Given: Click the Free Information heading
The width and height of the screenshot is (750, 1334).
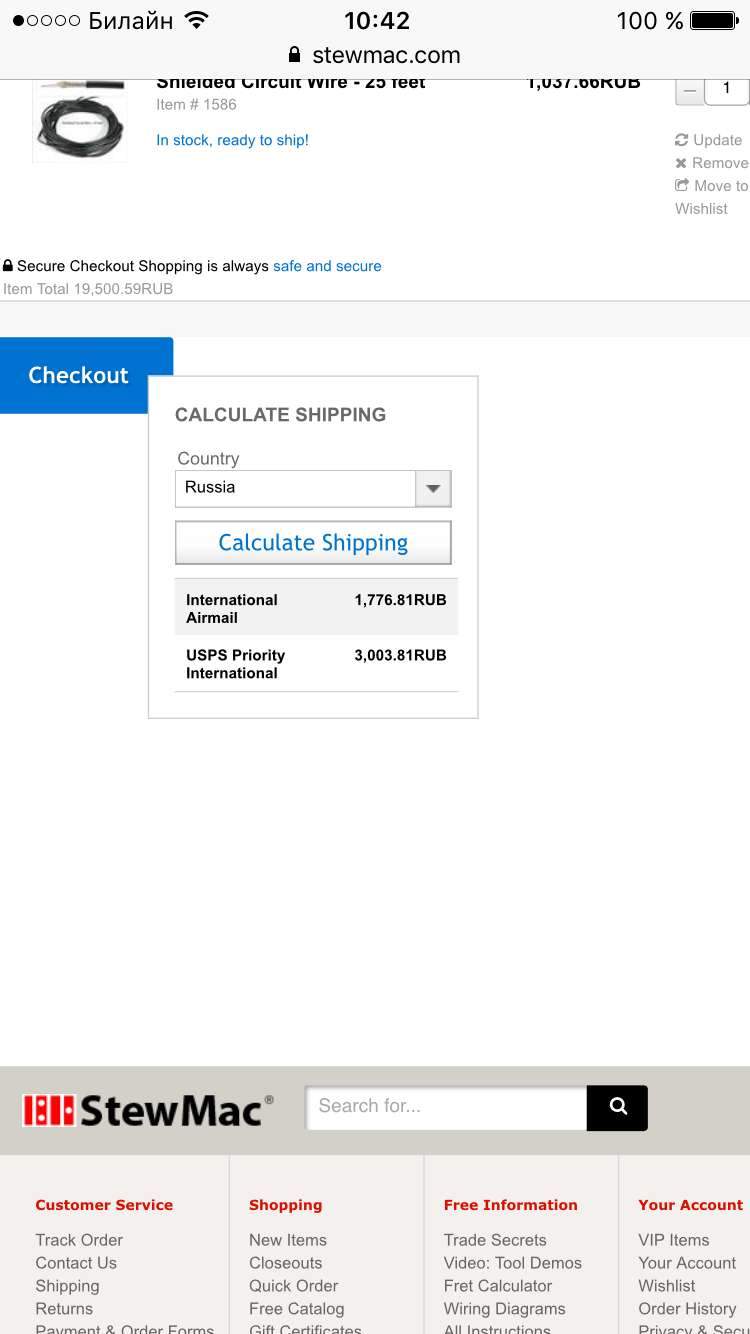Looking at the screenshot, I should [511, 1205].
